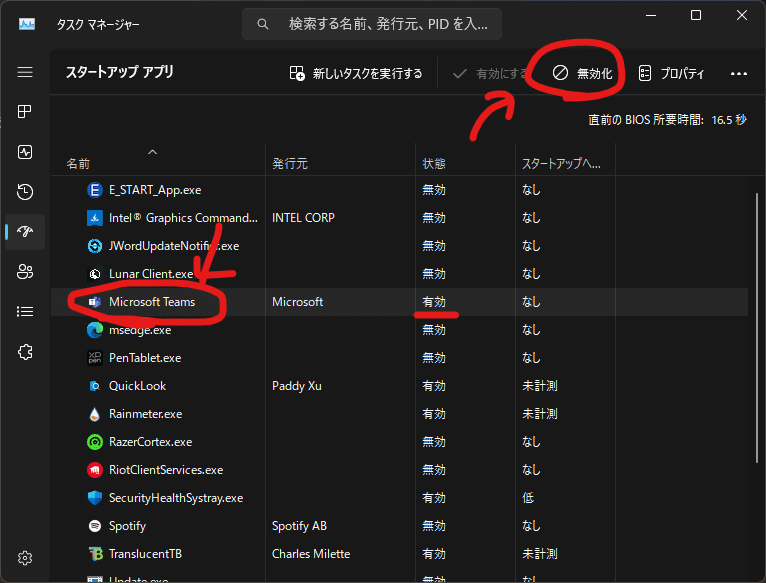Viewport: 766px width, 583px height.
Task: Click 未計測 impact in the QuickLook row
Action: coord(540,386)
